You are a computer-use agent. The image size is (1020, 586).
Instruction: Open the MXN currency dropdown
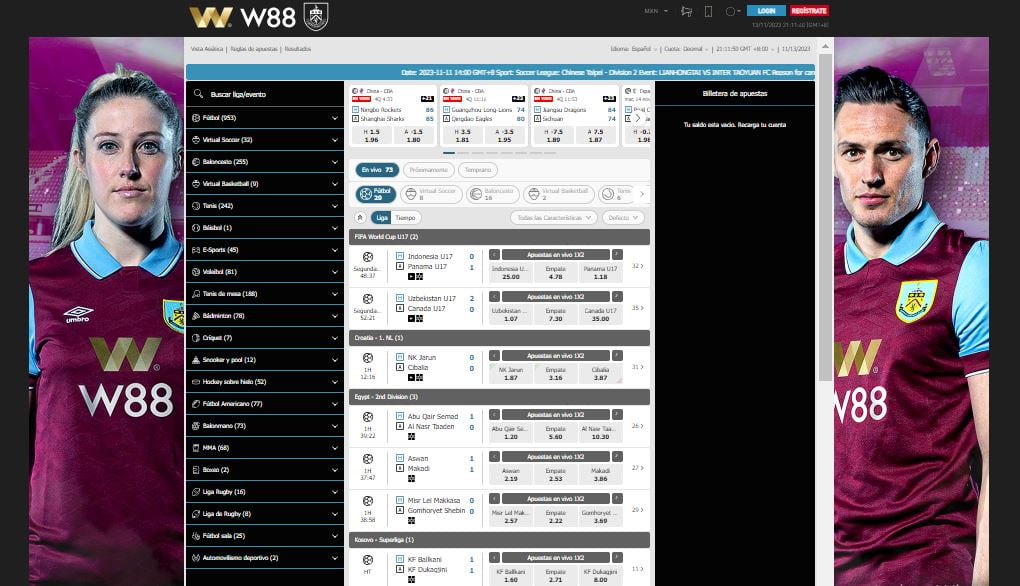click(655, 11)
